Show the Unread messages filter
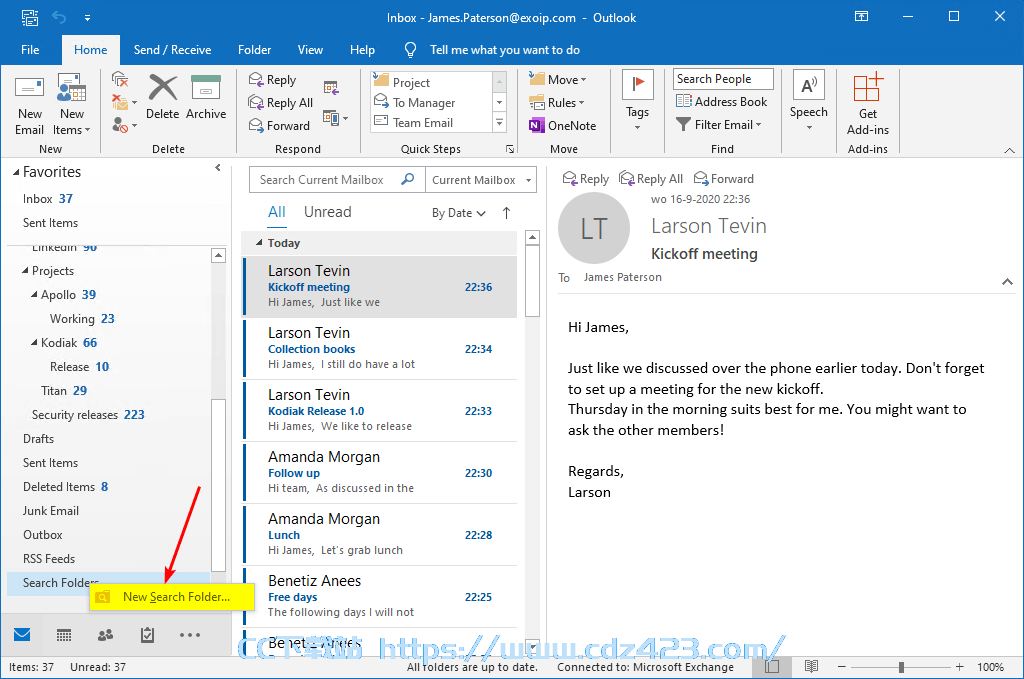The height and width of the screenshot is (679, 1024). tap(328, 212)
